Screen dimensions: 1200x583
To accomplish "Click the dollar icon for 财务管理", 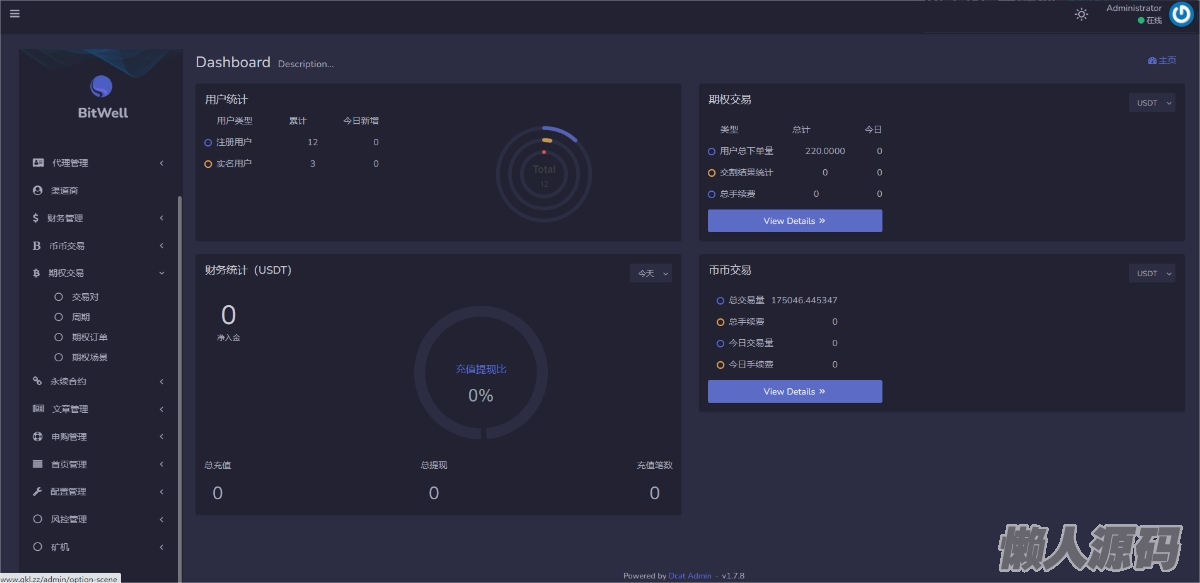I will point(36,218).
